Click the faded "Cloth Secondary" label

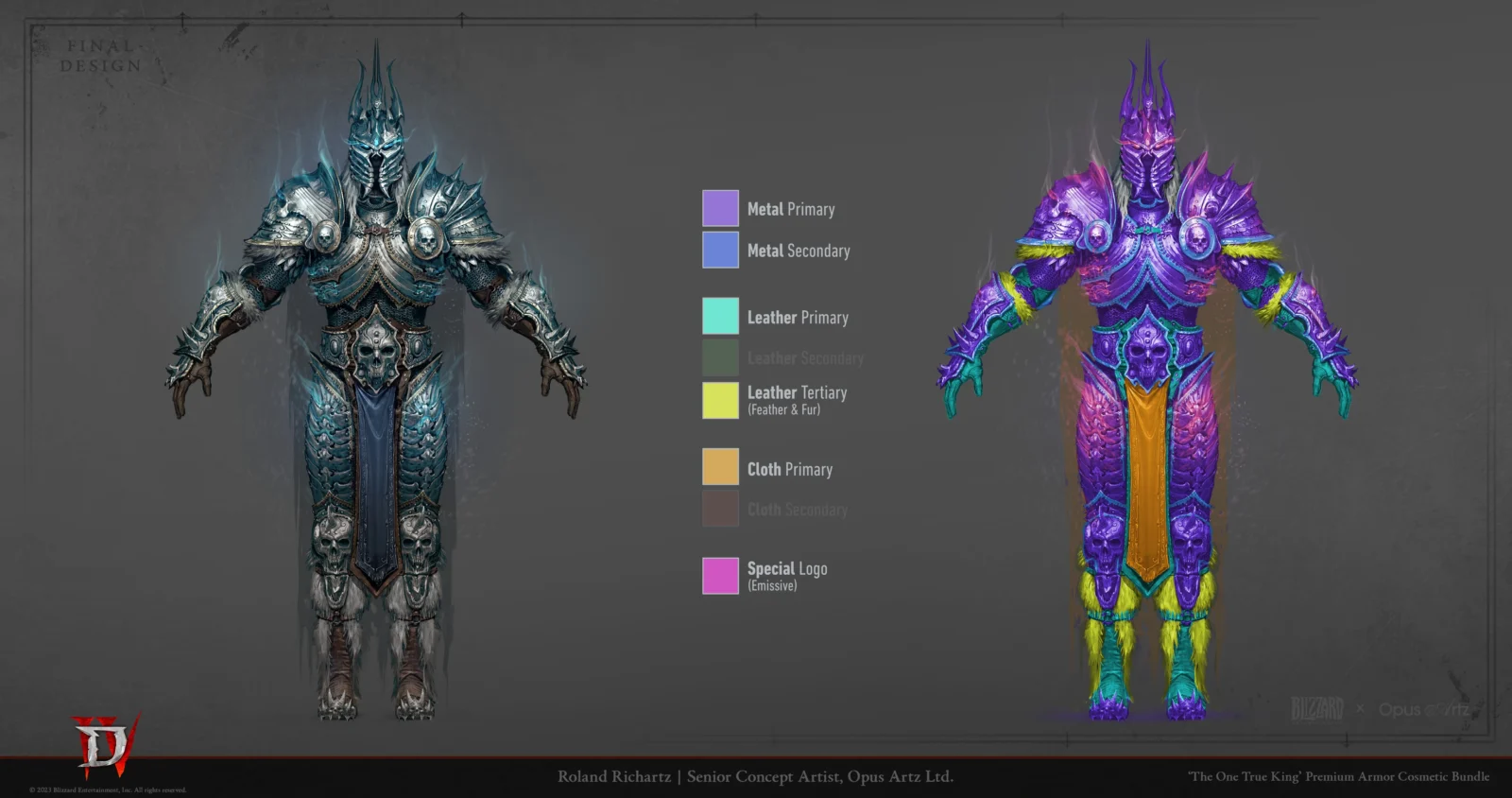tap(797, 510)
